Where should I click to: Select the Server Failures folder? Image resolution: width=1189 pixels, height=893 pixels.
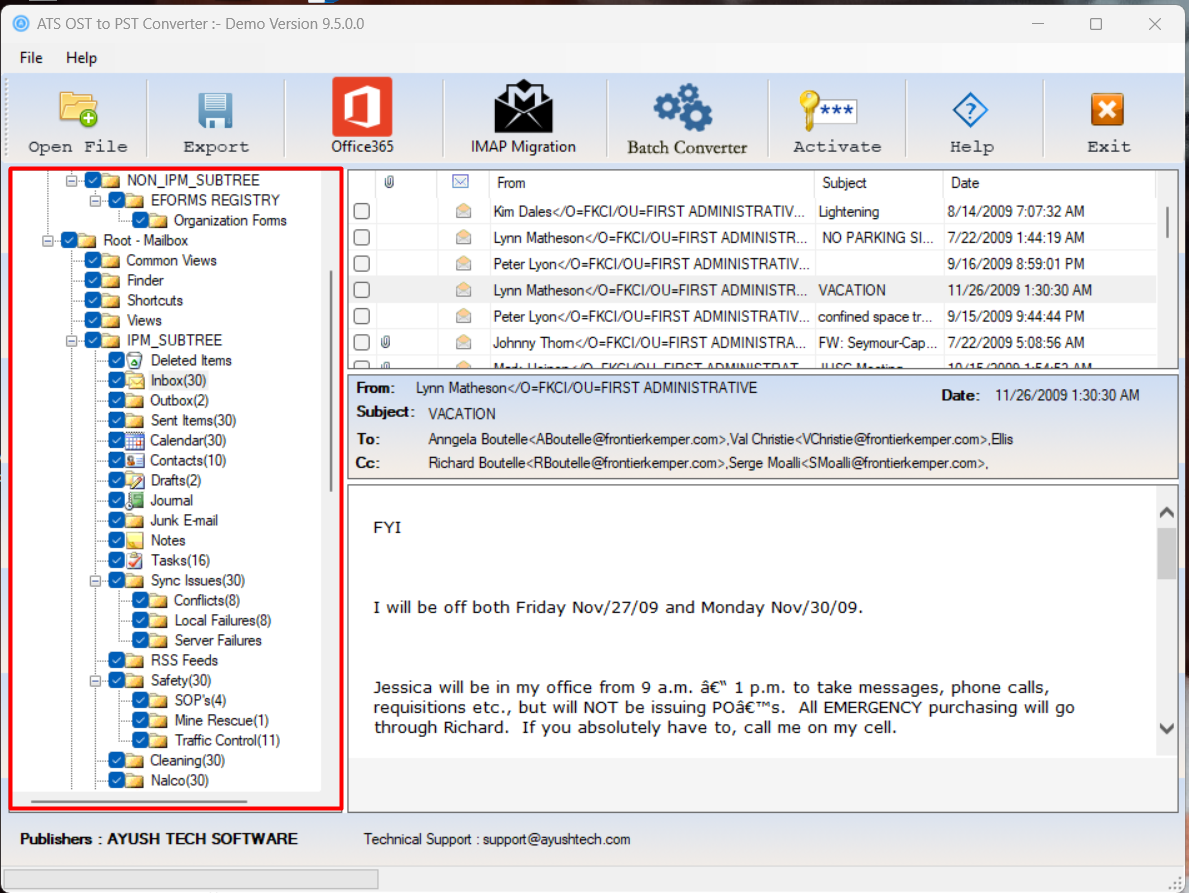point(218,641)
